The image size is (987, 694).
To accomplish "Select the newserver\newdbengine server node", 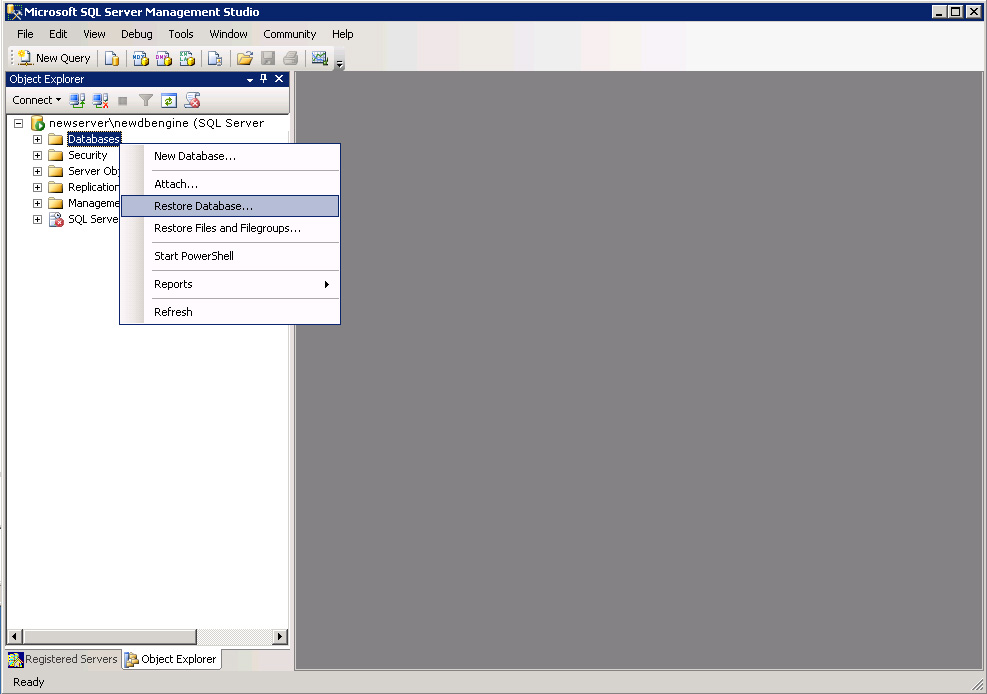I will click(157, 123).
